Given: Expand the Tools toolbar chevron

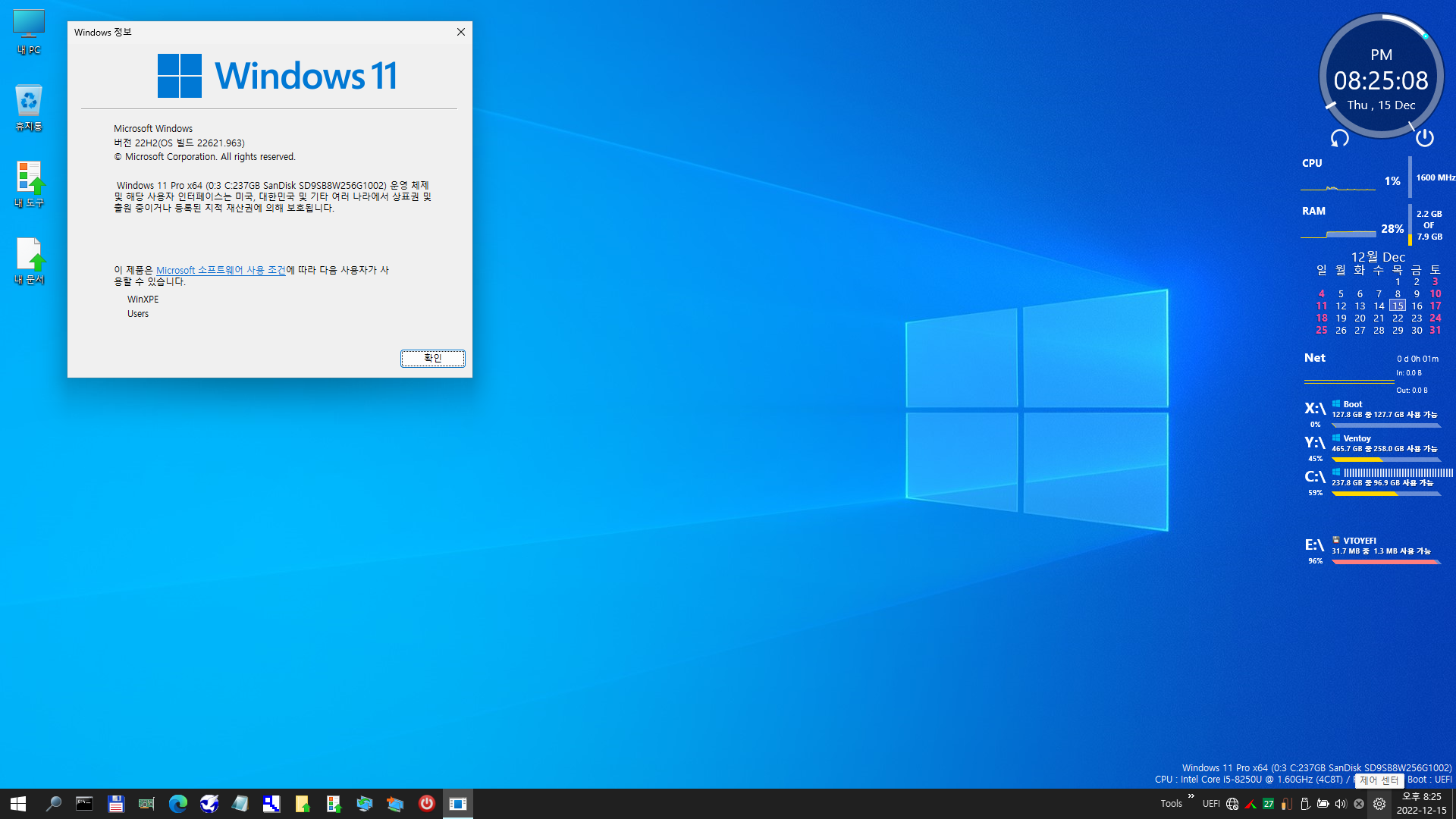Looking at the screenshot, I should (x=1191, y=795).
